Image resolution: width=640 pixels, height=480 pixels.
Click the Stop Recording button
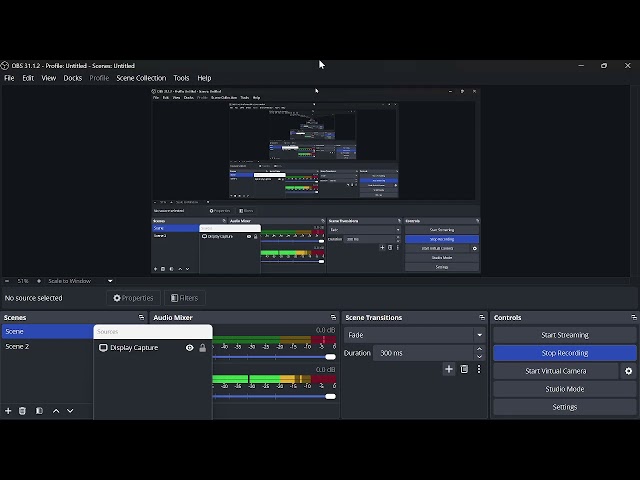(x=564, y=353)
